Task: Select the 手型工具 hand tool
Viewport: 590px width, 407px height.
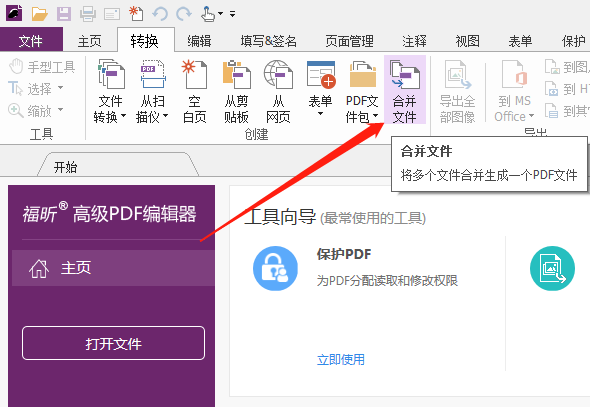Action: click(x=42, y=67)
